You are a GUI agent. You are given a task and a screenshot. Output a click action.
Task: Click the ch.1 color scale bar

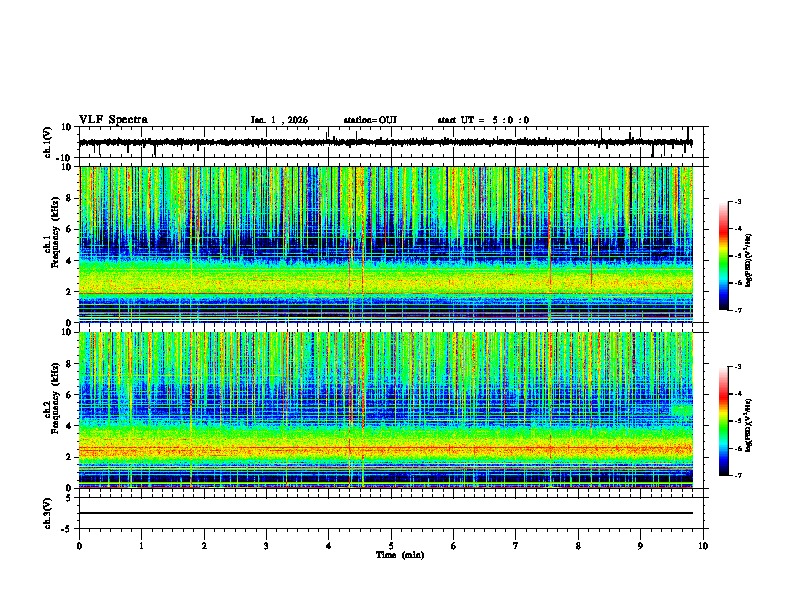click(724, 255)
